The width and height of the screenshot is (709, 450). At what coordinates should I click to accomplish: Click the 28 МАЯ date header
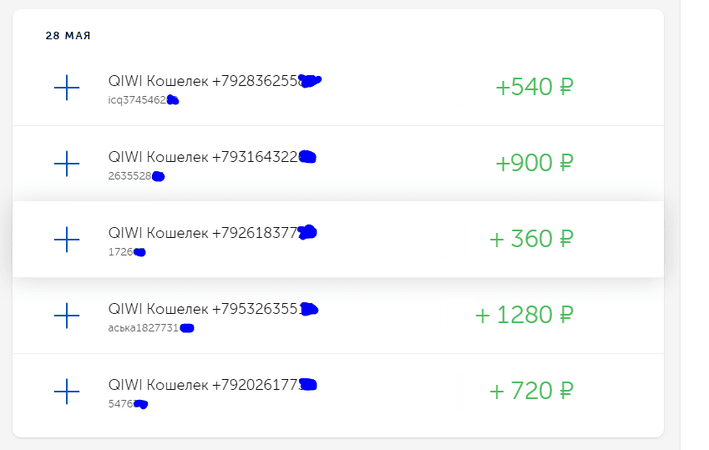click(x=68, y=36)
